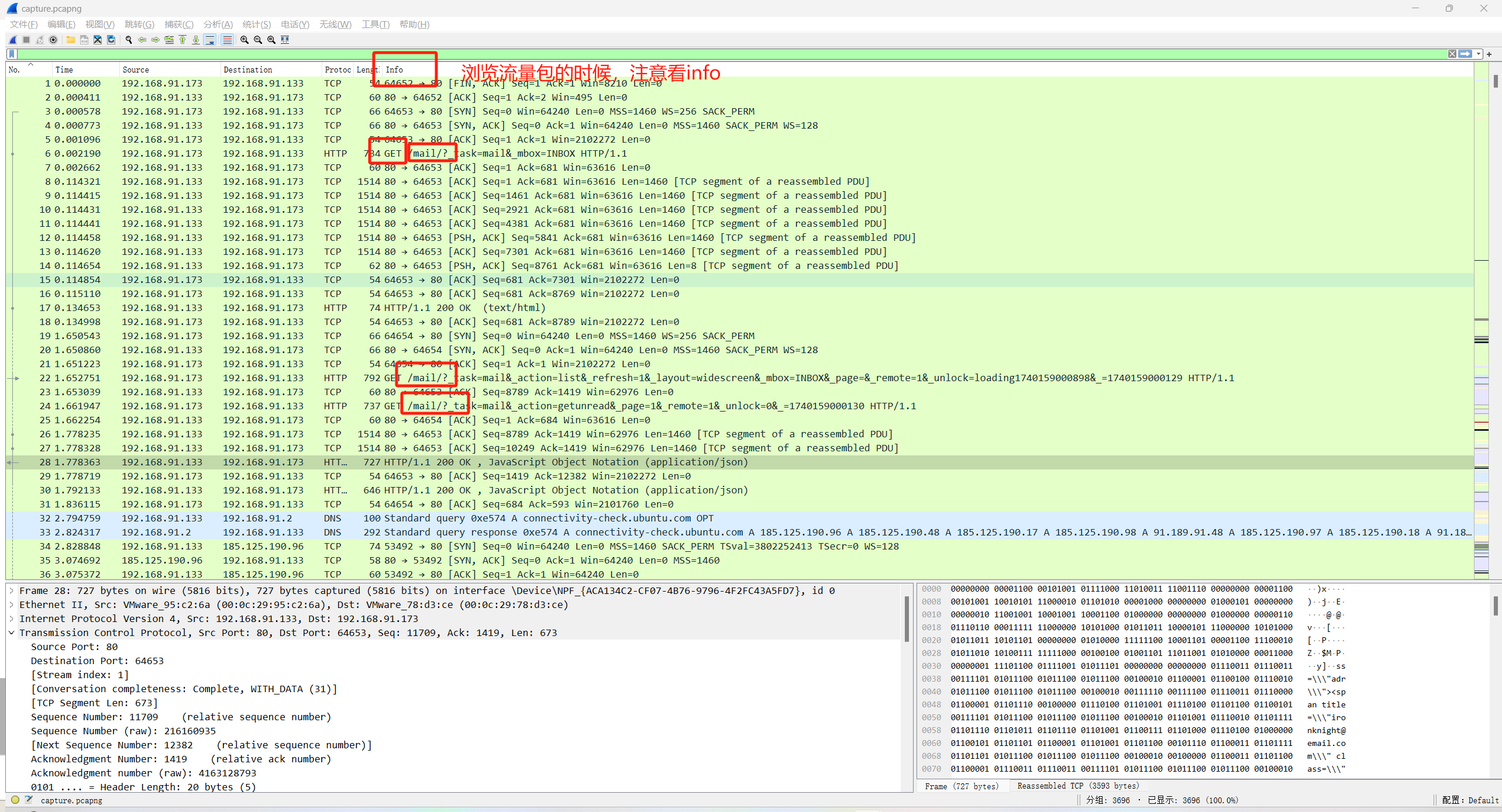The height and width of the screenshot is (812, 1502).
Task: Open capture options gear icon
Action: point(53,40)
